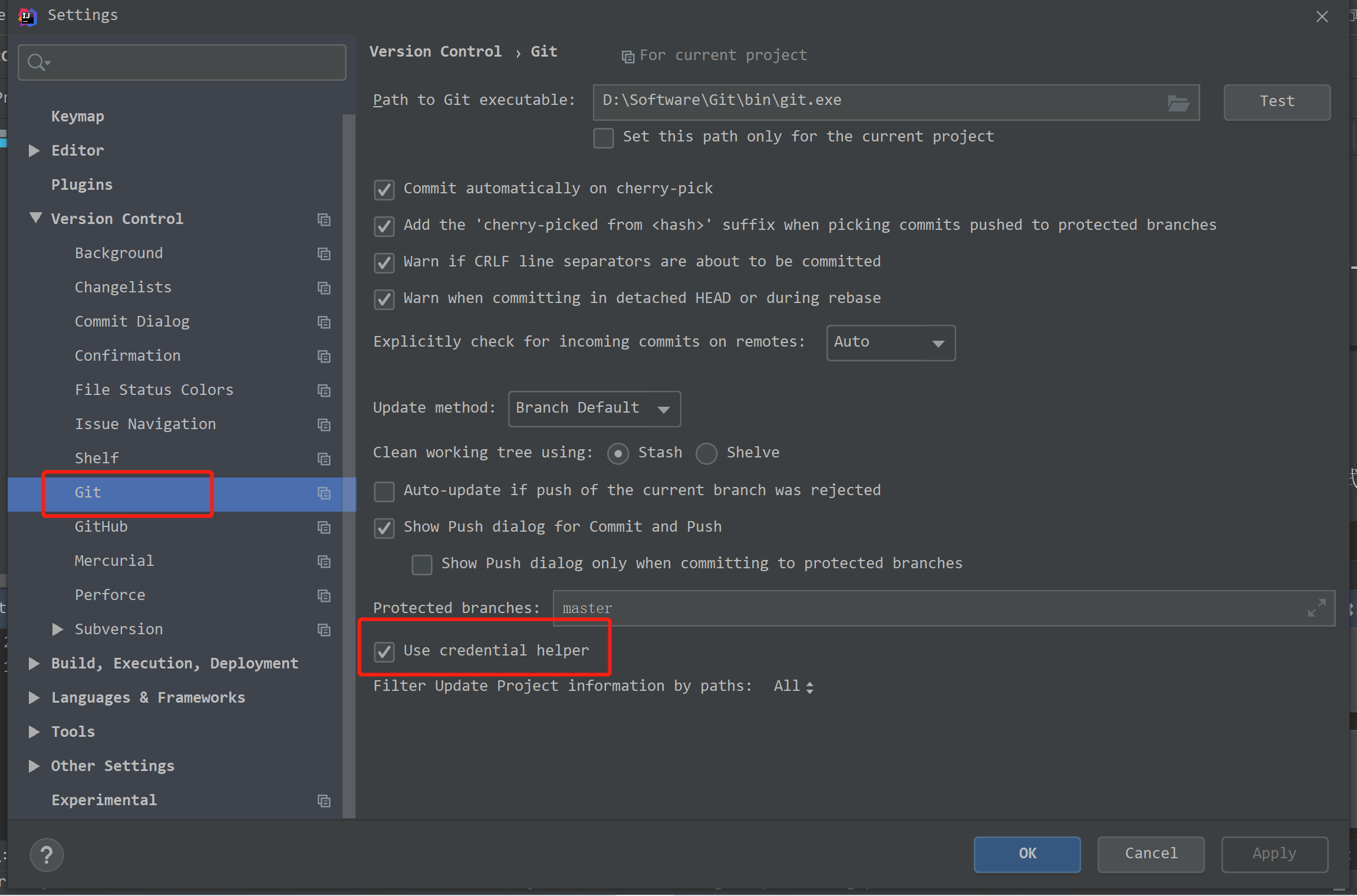Click the project-level icon beside Background

click(x=324, y=253)
